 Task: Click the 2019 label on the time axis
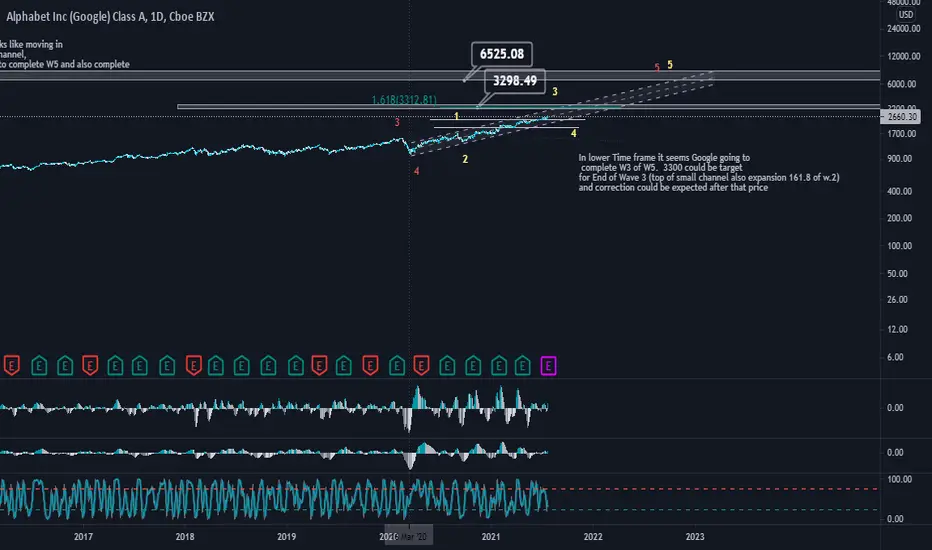click(286, 536)
